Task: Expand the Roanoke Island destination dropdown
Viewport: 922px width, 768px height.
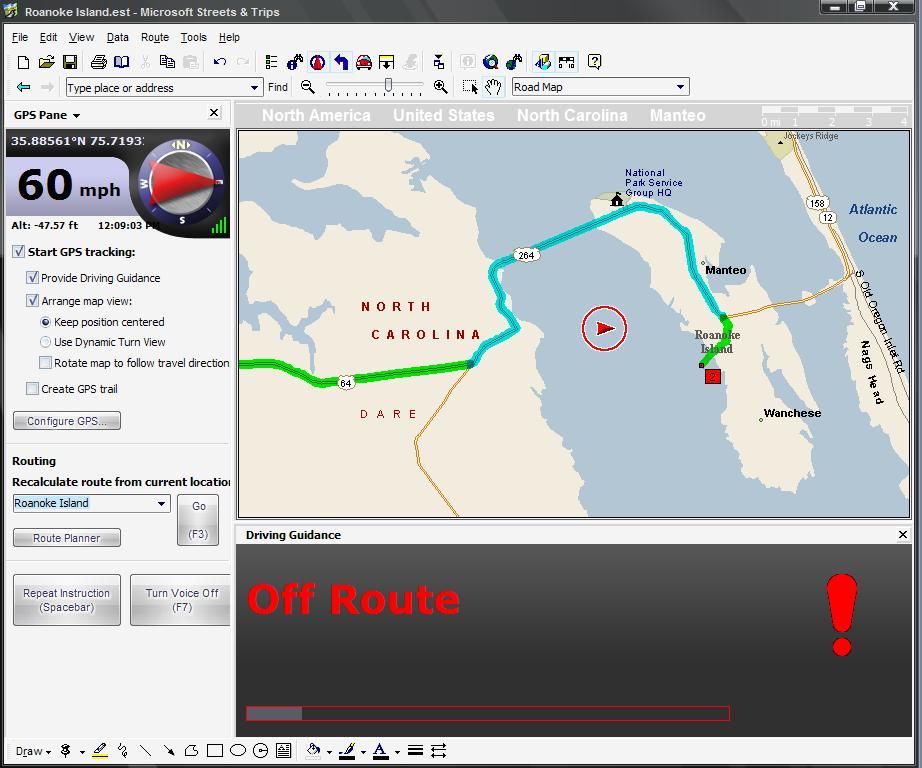Action: tap(161, 503)
